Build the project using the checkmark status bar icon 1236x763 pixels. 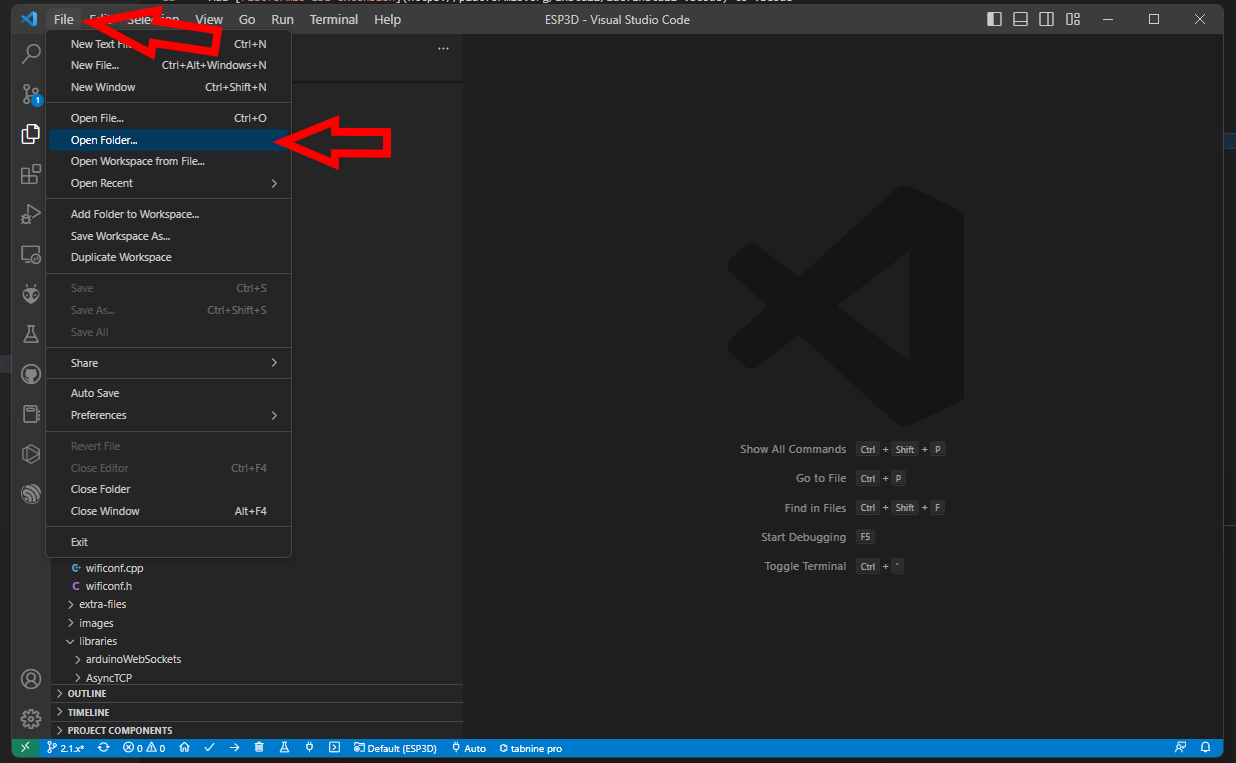click(211, 748)
